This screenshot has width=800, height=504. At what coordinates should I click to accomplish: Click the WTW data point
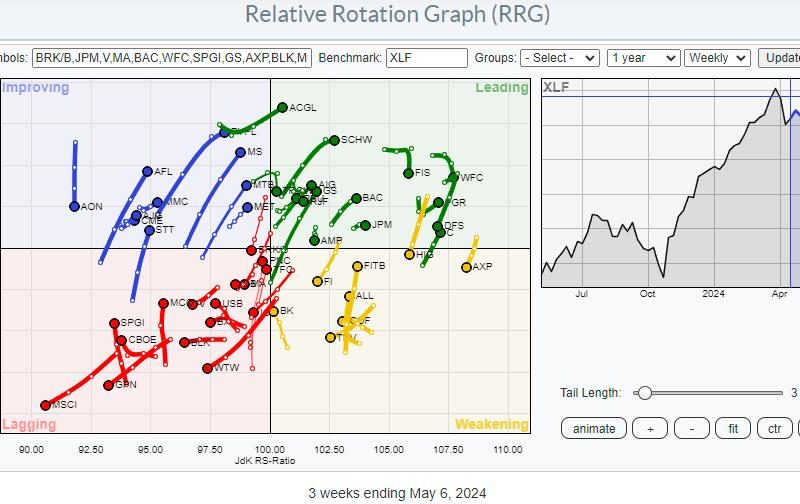click(208, 368)
